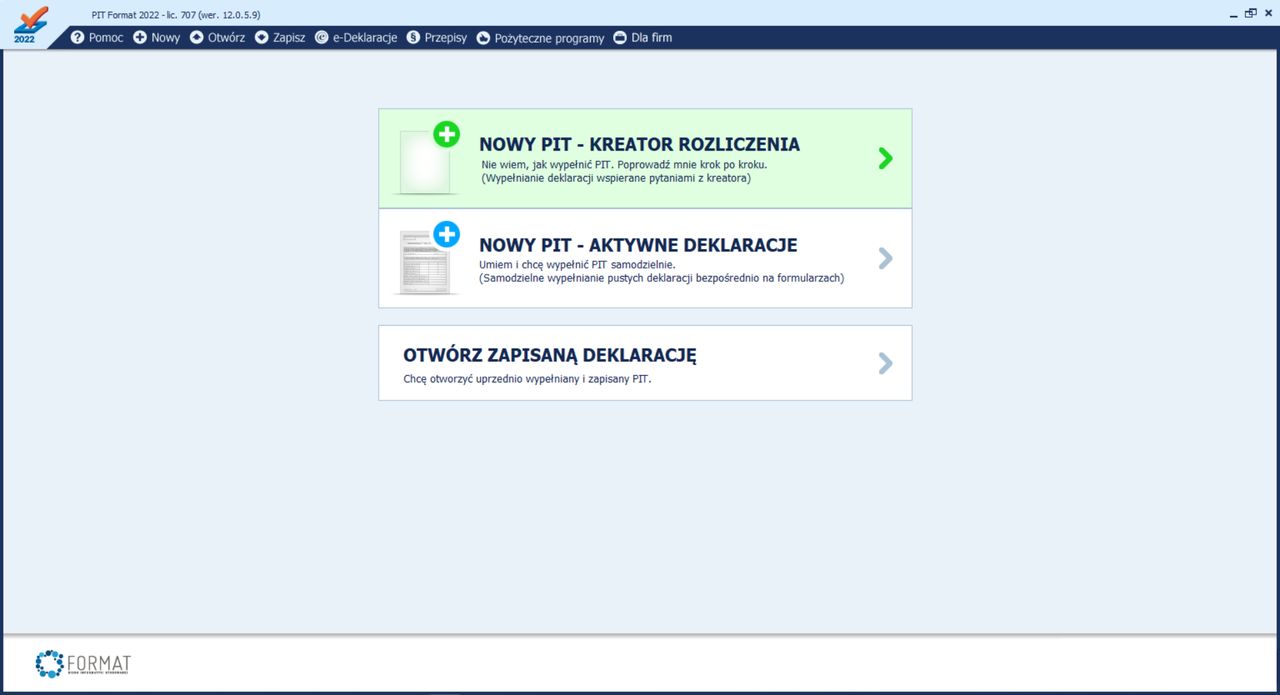Click the PIT Format 2022 app logo
Viewport: 1280px width, 695px height.
click(31, 24)
